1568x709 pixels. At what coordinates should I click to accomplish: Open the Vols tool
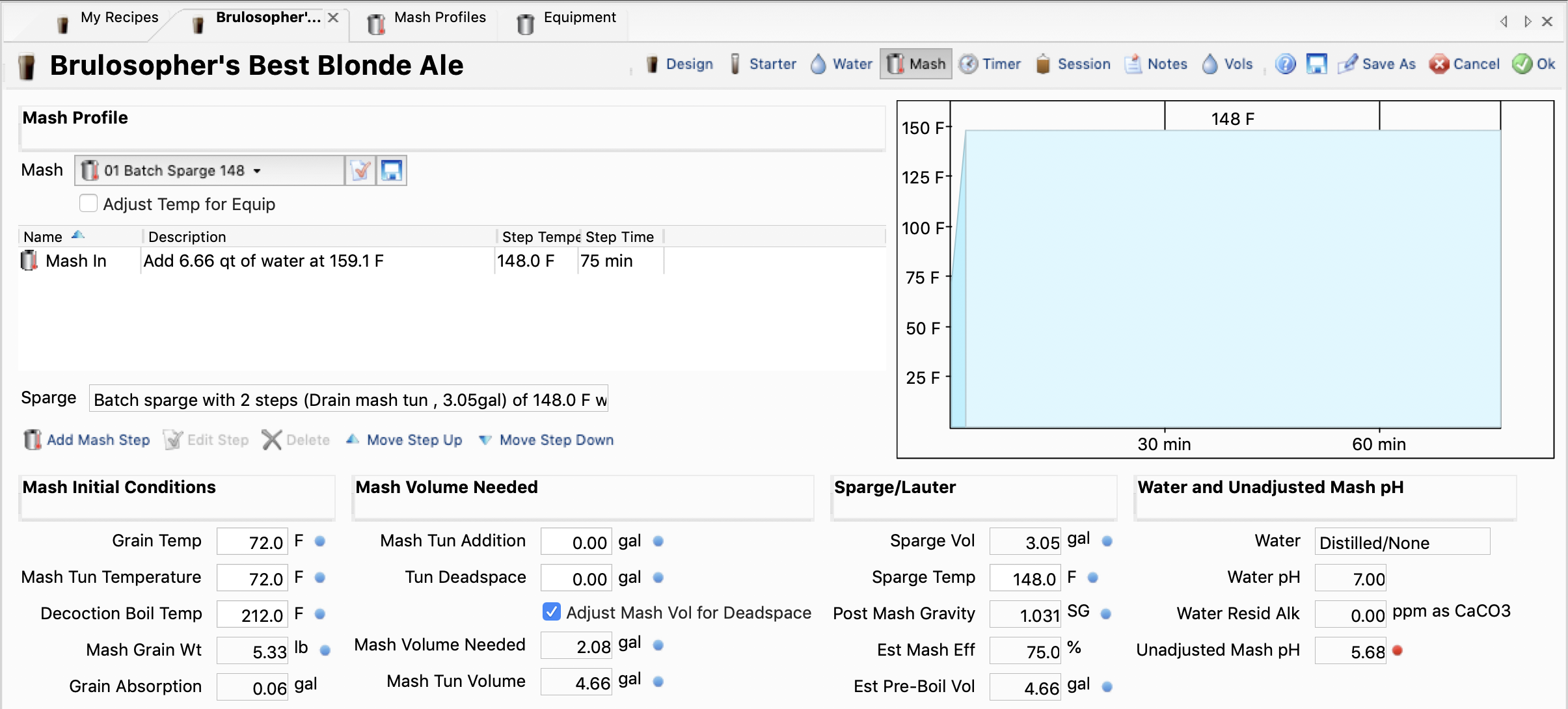coord(1227,64)
